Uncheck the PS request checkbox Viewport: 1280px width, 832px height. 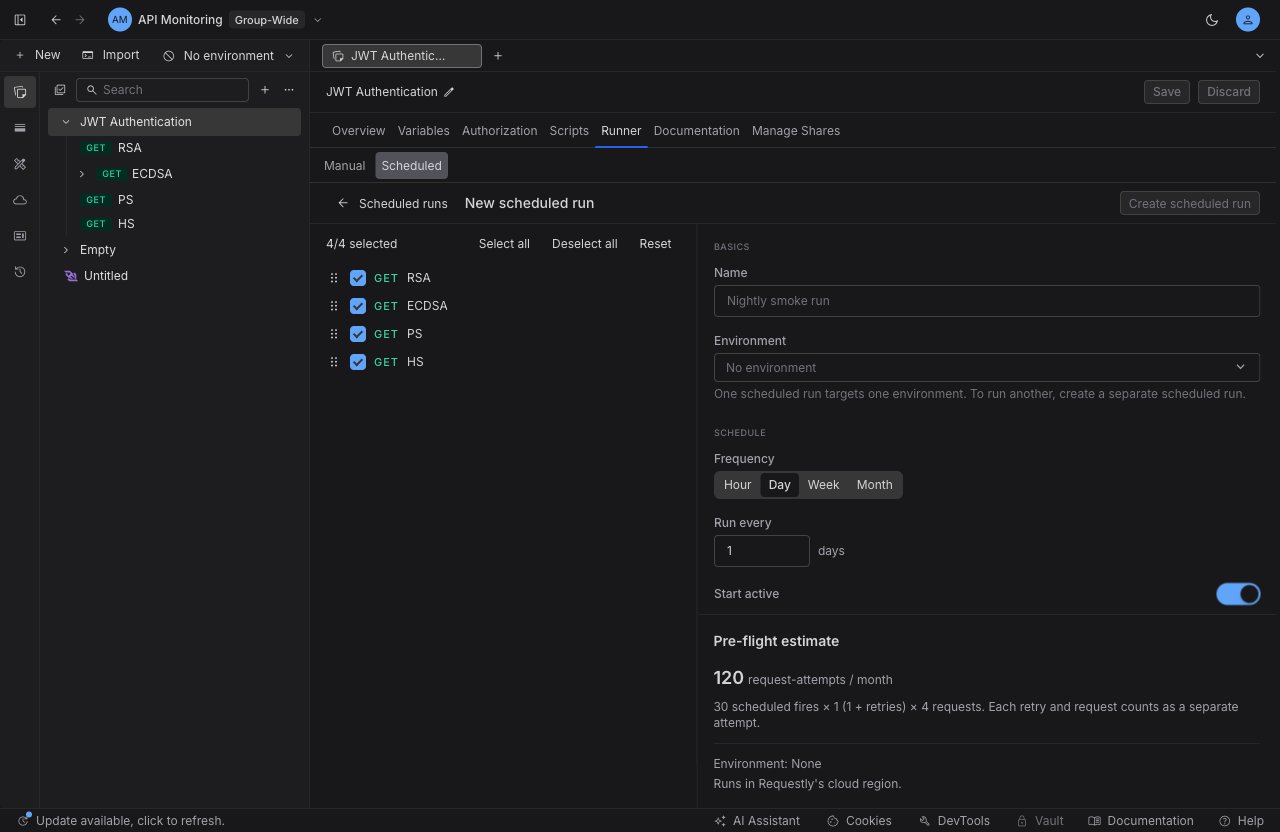point(358,334)
